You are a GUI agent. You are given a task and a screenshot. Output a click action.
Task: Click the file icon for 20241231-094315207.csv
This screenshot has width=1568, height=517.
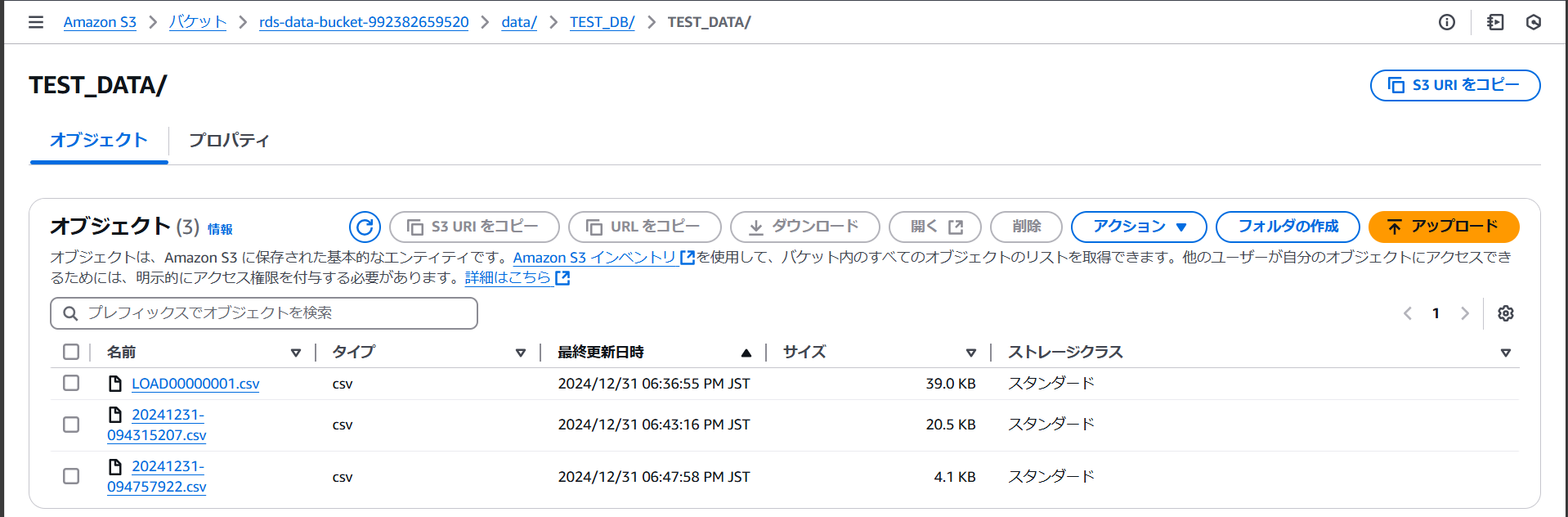(x=115, y=415)
